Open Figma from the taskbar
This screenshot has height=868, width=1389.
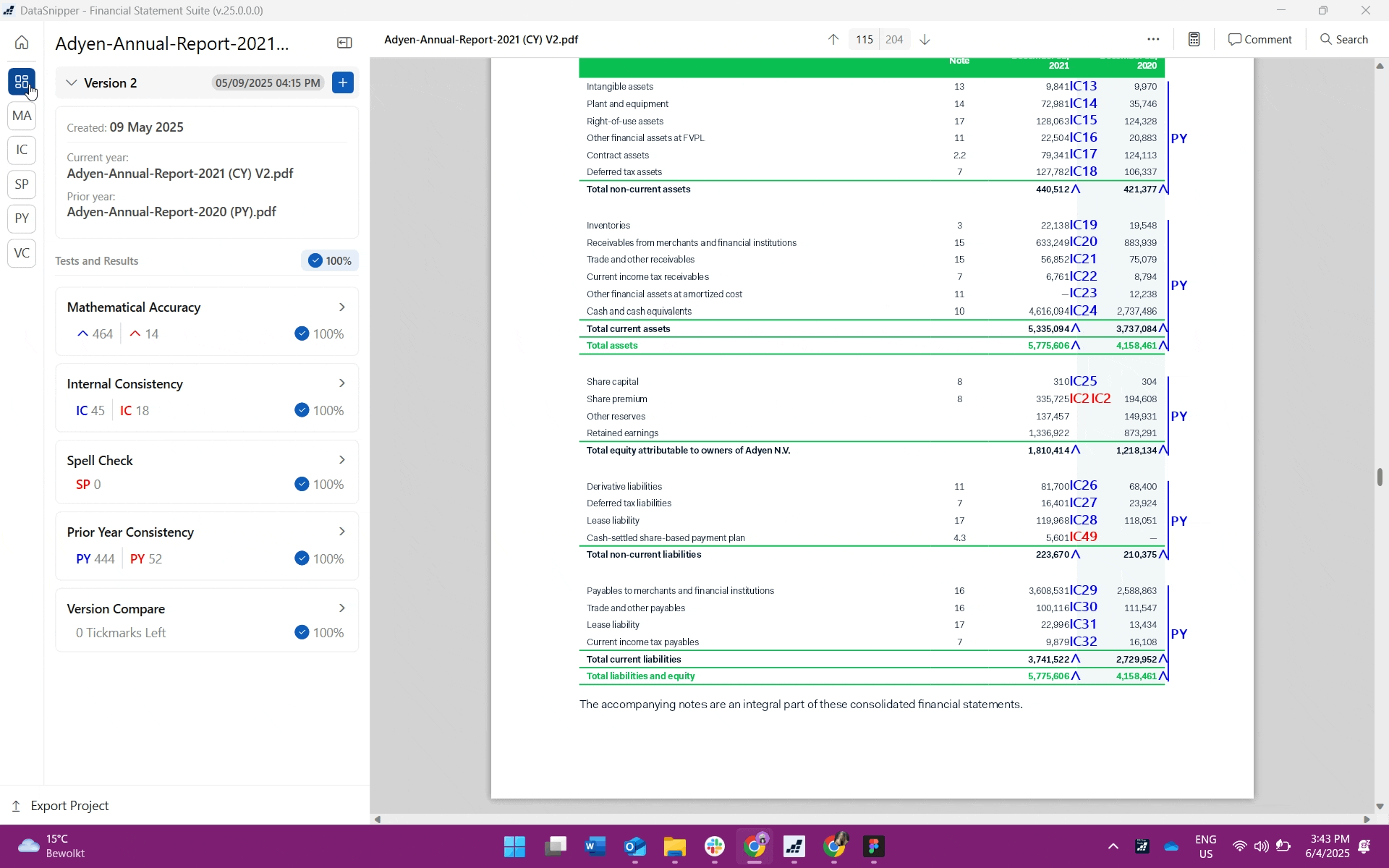click(x=874, y=846)
